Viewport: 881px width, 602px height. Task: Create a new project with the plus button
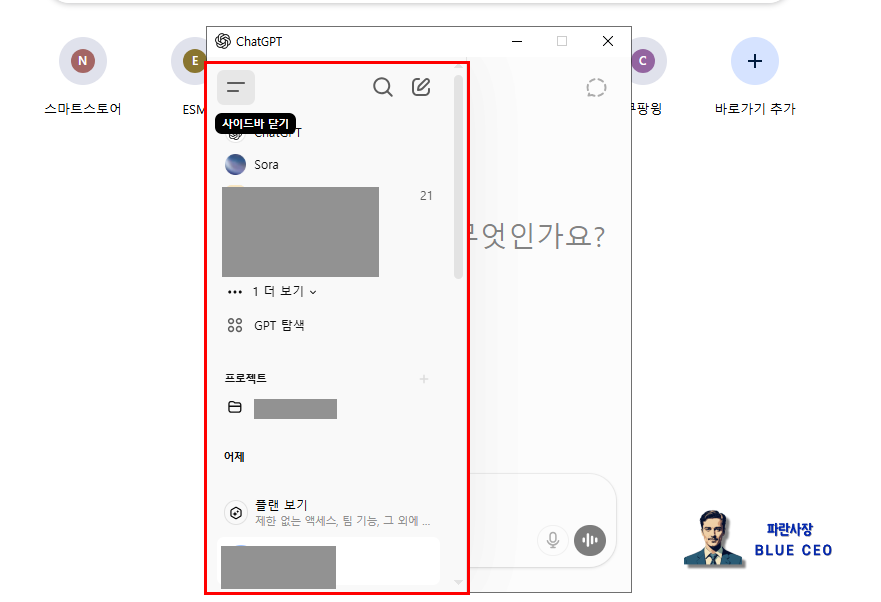pos(423,379)
